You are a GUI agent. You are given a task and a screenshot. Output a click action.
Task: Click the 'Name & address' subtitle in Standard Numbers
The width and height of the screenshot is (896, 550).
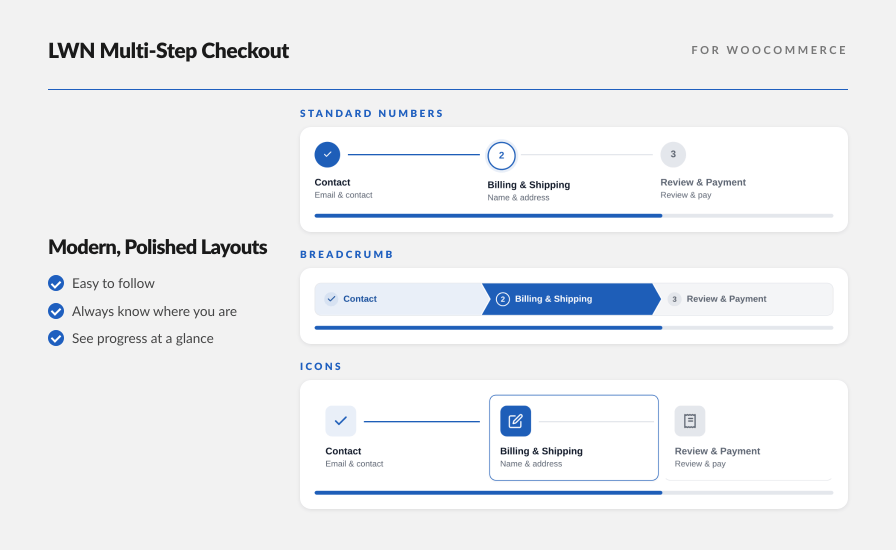point(518,197)
